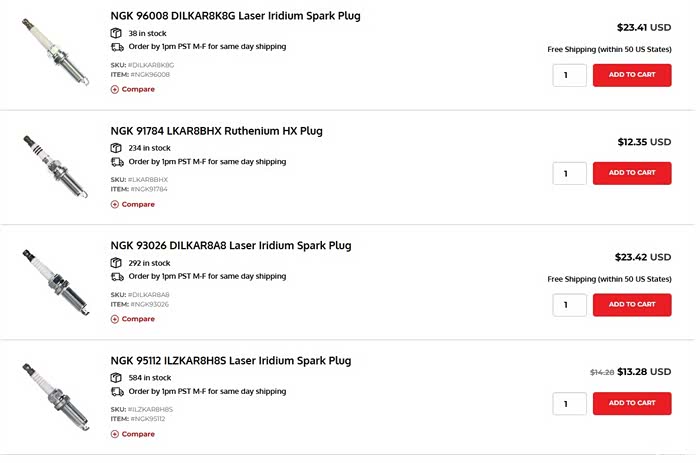700x463 pixels.
Task: Toggle Compare for NGK 91784 Ruthenium plug
Action: coord(133,204)
